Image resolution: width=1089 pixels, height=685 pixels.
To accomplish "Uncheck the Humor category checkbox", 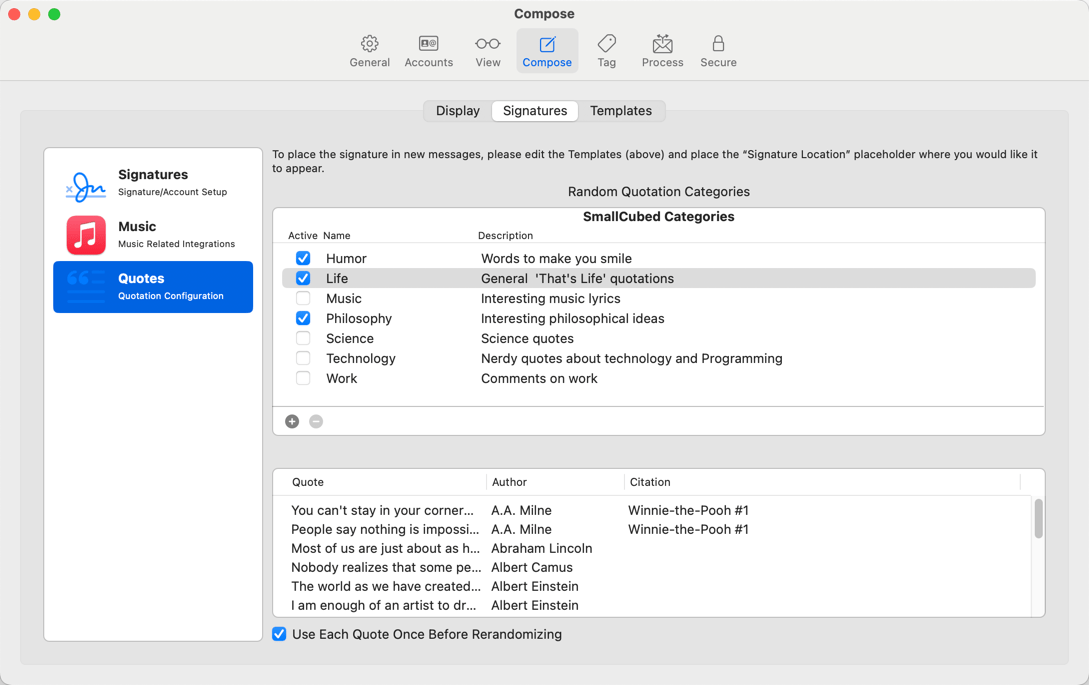I will coord(303,258).
